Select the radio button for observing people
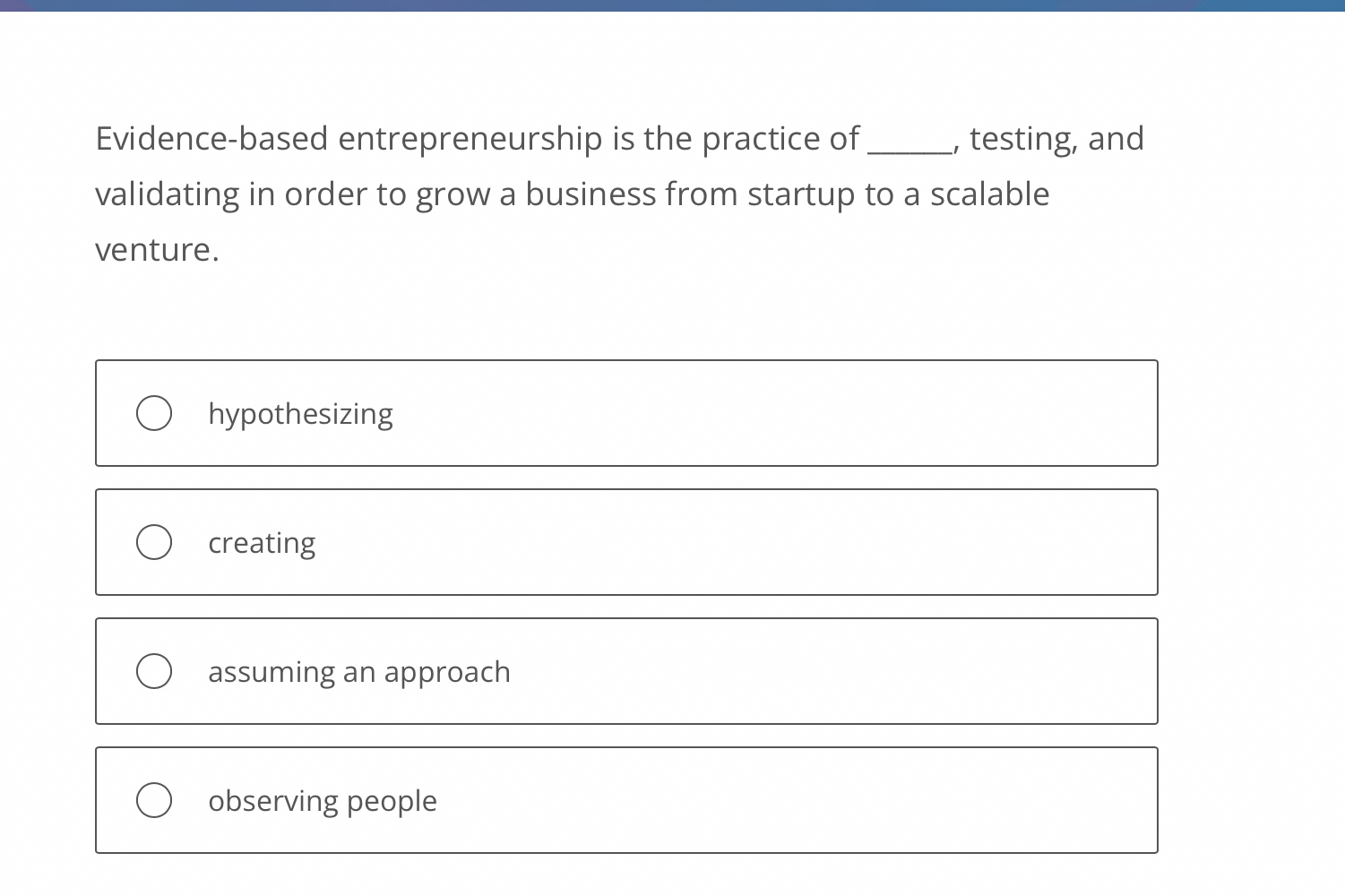Image resolution: width=1345 pixels, height=896 pixels. [154, 799]
